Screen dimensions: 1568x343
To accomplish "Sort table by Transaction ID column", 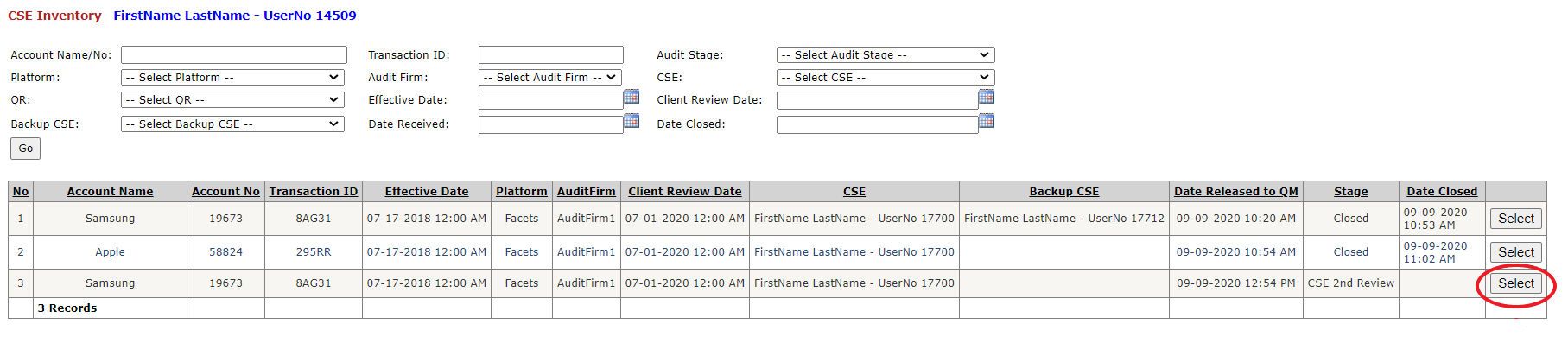I will coord(314,192).
